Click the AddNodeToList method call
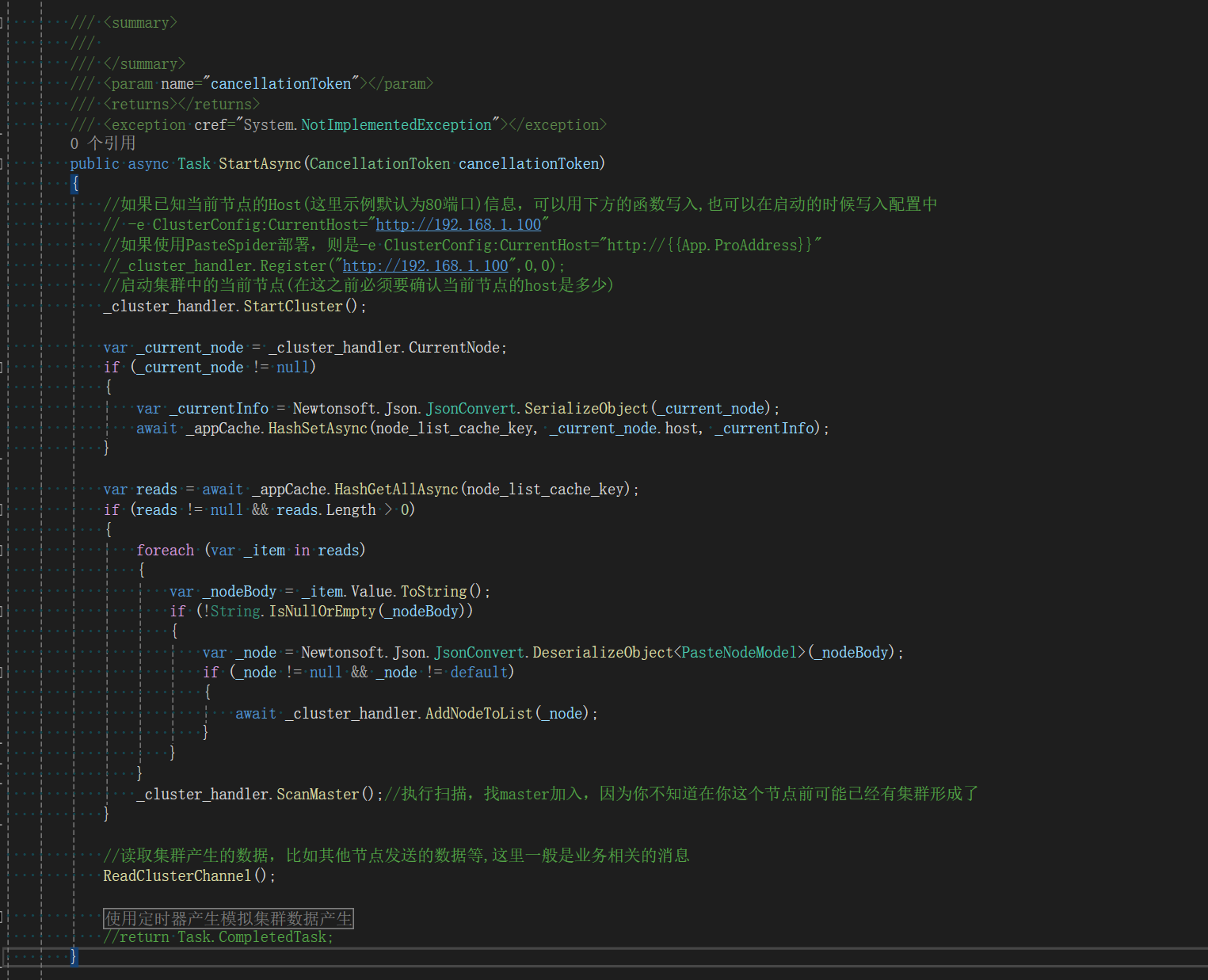 [479, 714]
